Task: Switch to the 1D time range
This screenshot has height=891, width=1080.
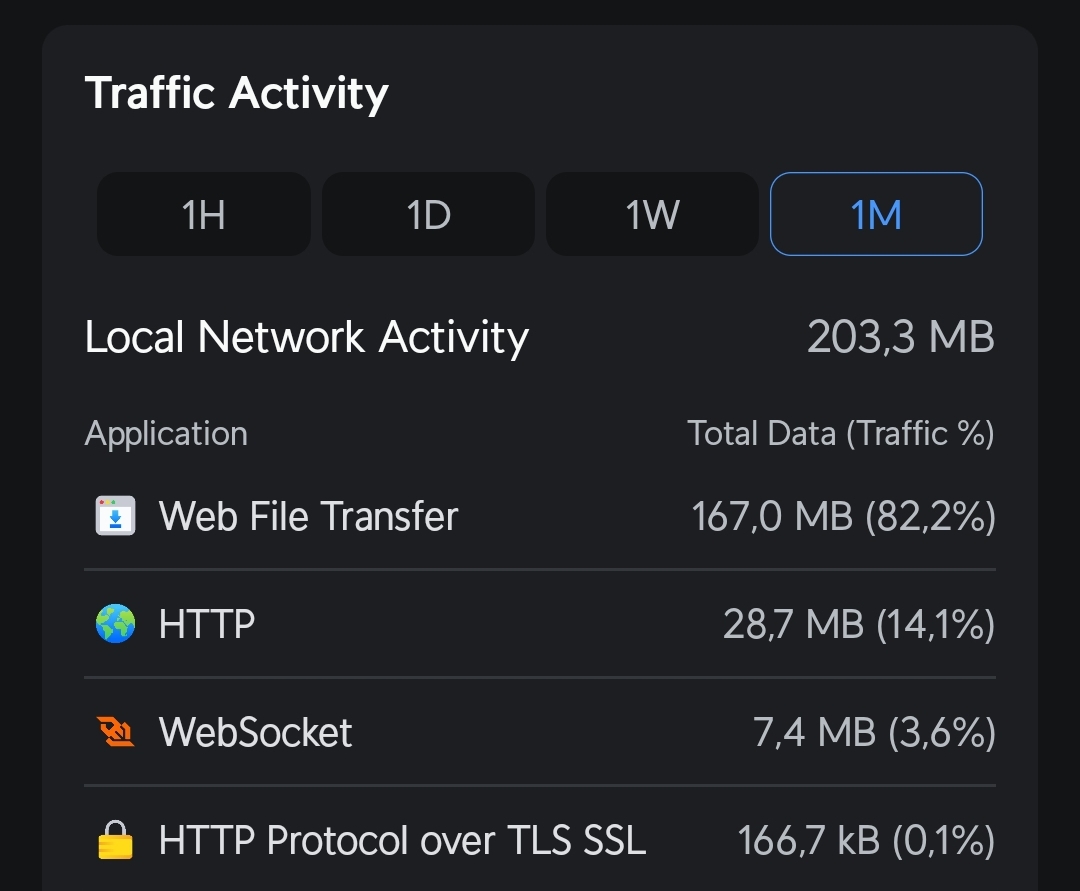Action: point(428,214)
